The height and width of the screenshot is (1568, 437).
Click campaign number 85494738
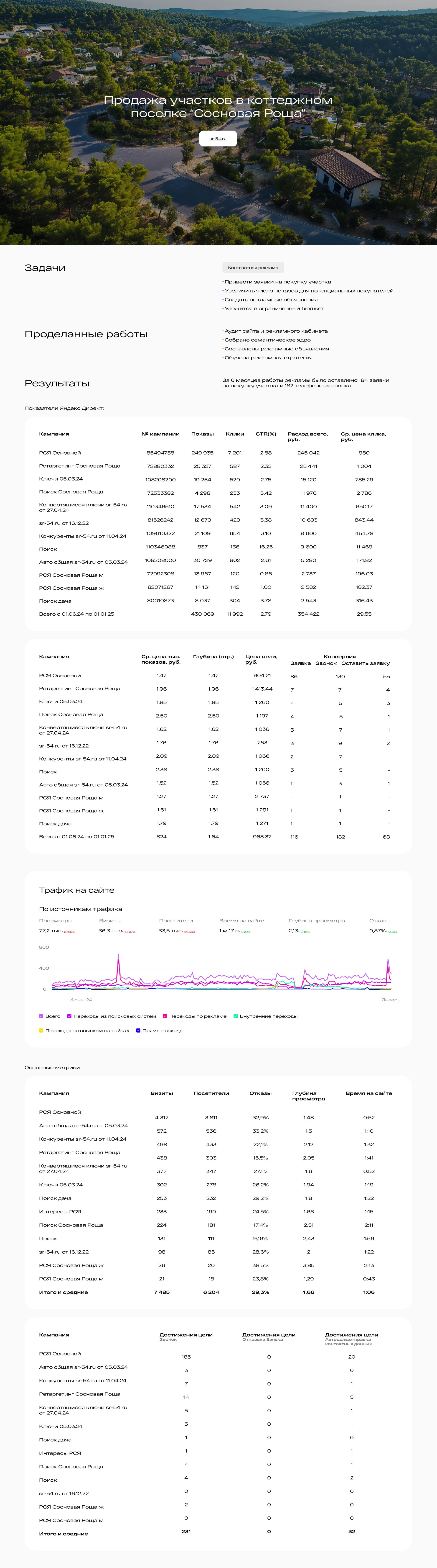[160, 453]
